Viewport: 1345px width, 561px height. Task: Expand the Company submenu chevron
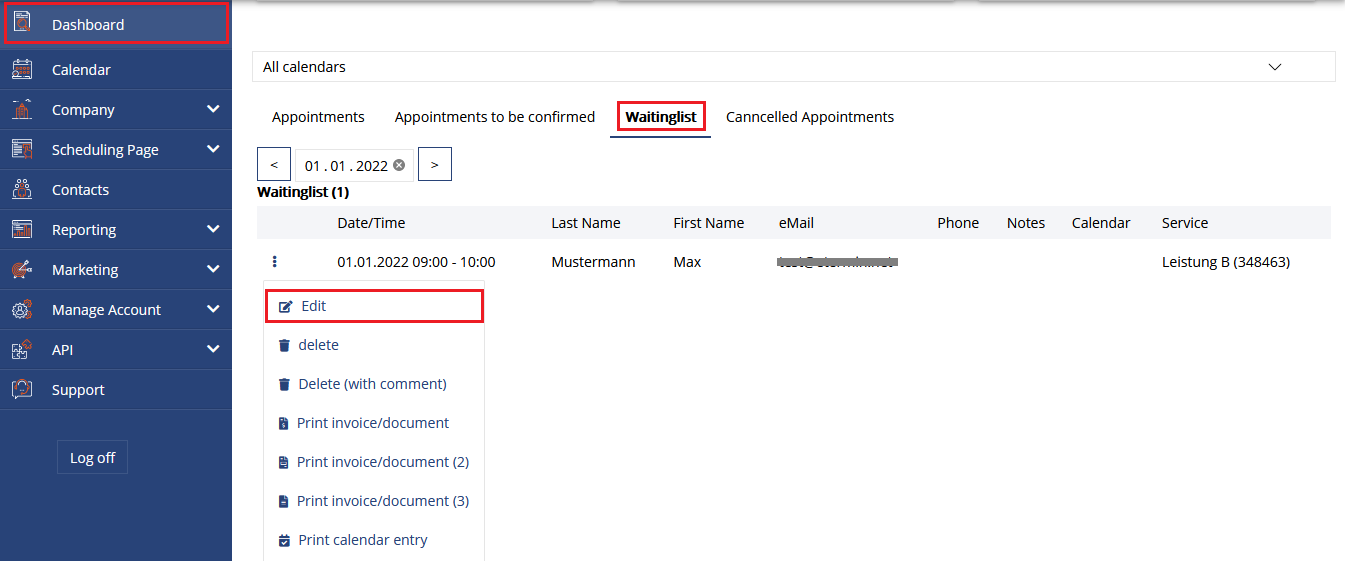(x=212, y=109)
